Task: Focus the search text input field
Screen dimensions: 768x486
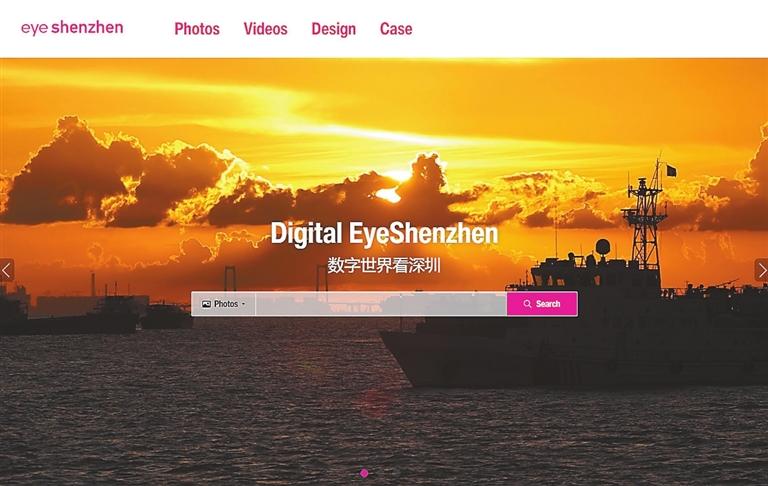Action: pyautogui.click(x=381, y=304)
